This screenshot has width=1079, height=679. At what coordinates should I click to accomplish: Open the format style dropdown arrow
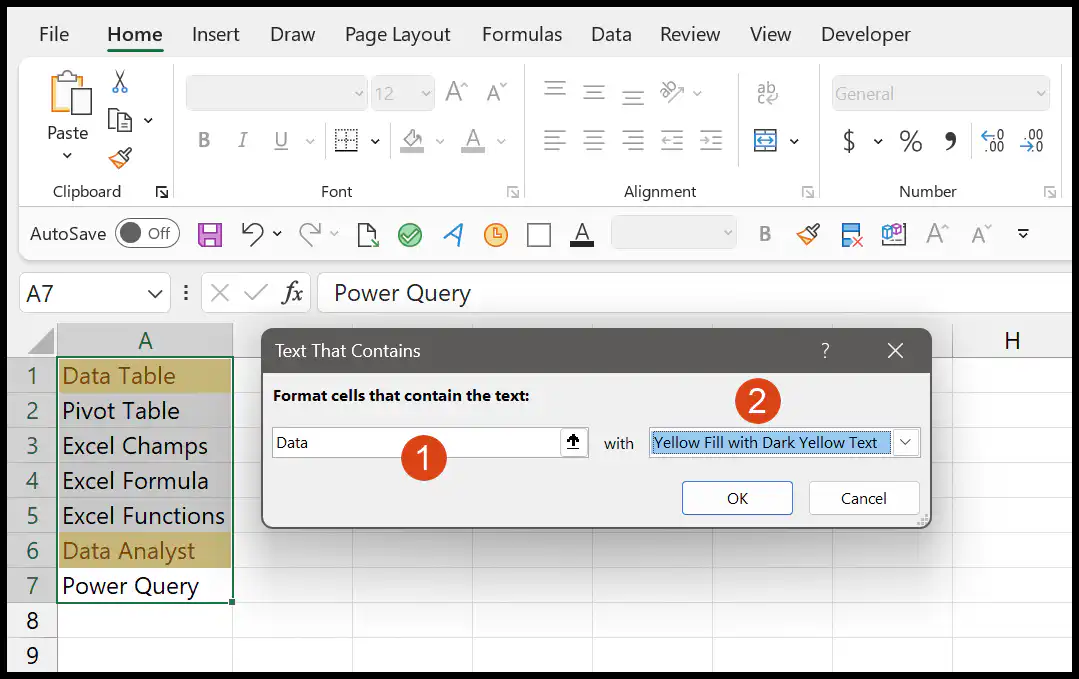click(906, 442)
